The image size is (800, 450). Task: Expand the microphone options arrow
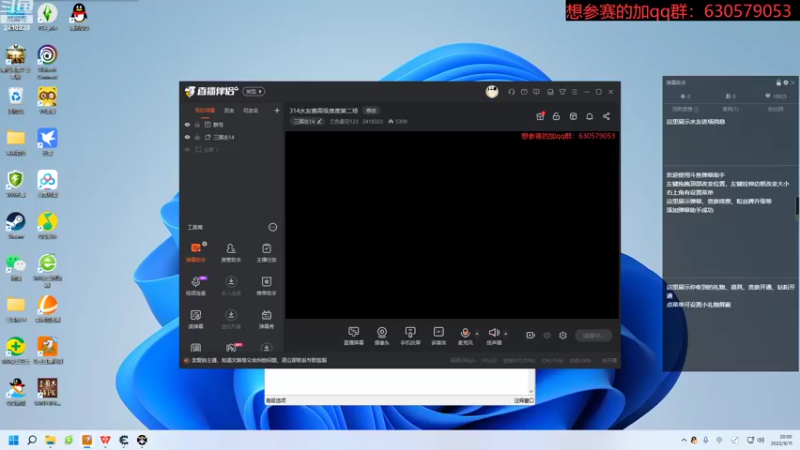tap(477, 334)
